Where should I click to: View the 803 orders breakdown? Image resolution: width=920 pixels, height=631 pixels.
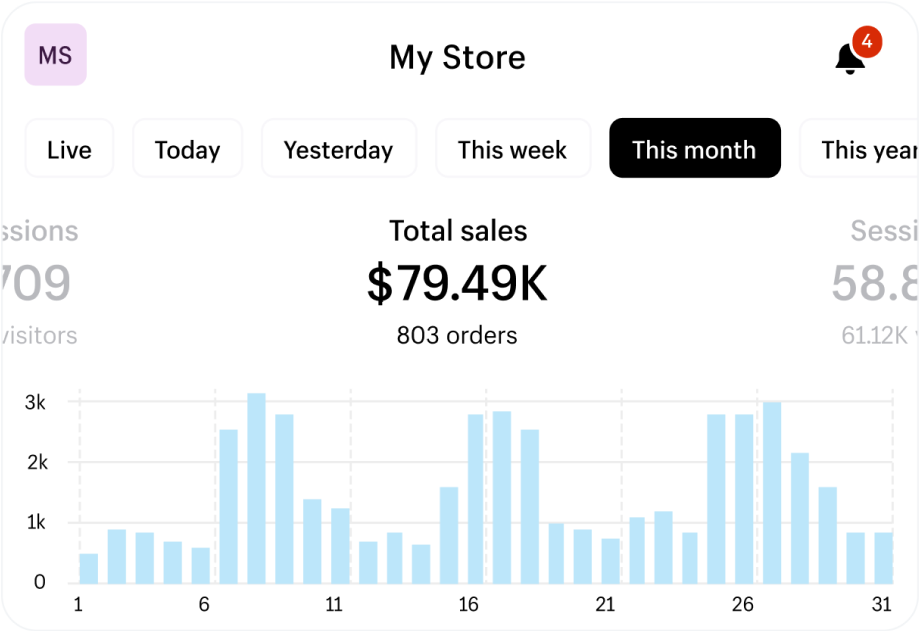pyautogui.click(x=457, y=335)
